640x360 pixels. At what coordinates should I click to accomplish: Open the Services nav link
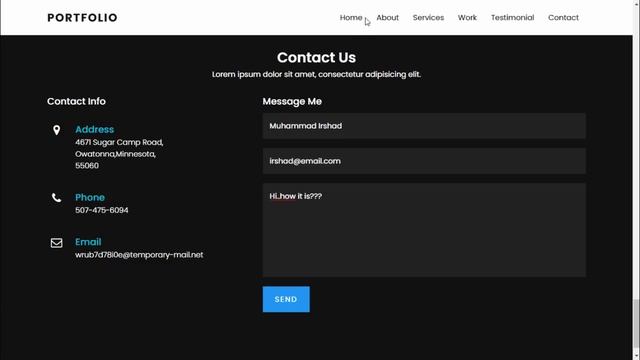tap(428, 18)
